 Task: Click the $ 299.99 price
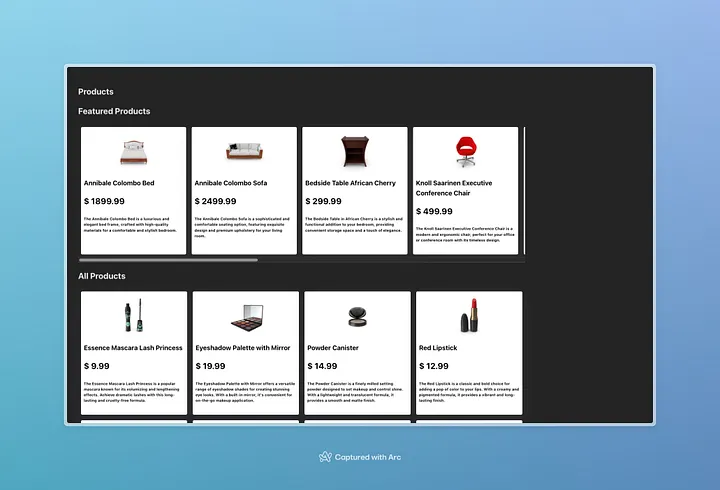323,201
